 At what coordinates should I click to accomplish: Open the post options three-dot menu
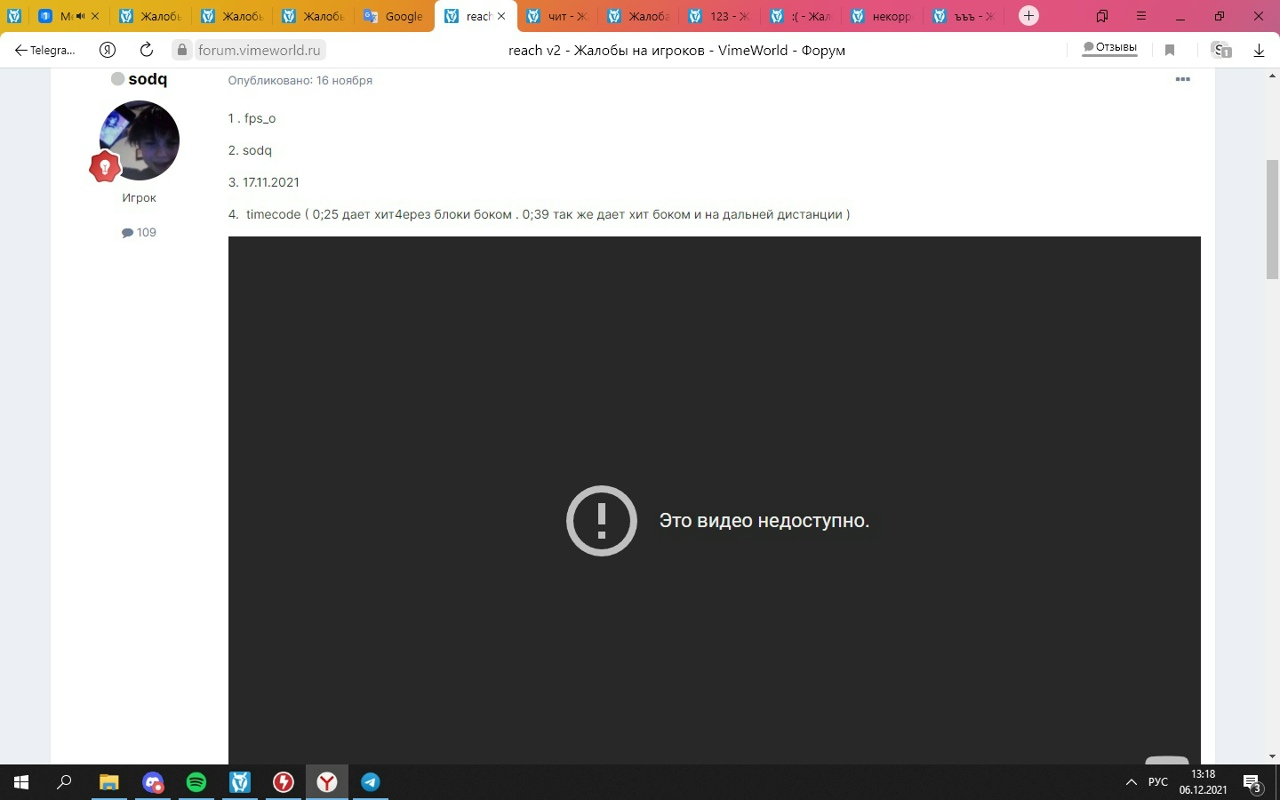1182,80
